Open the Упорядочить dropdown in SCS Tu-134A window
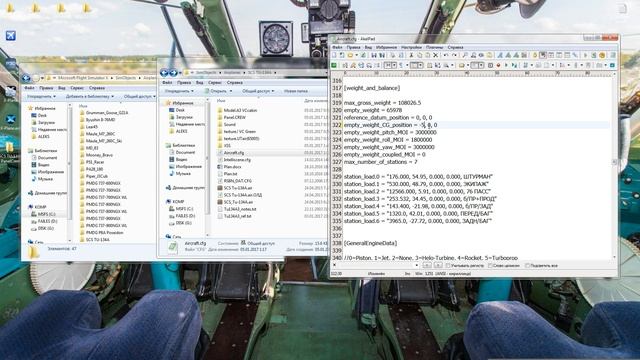640x360 pixels. pyautogui.click(x=179, y=91)
